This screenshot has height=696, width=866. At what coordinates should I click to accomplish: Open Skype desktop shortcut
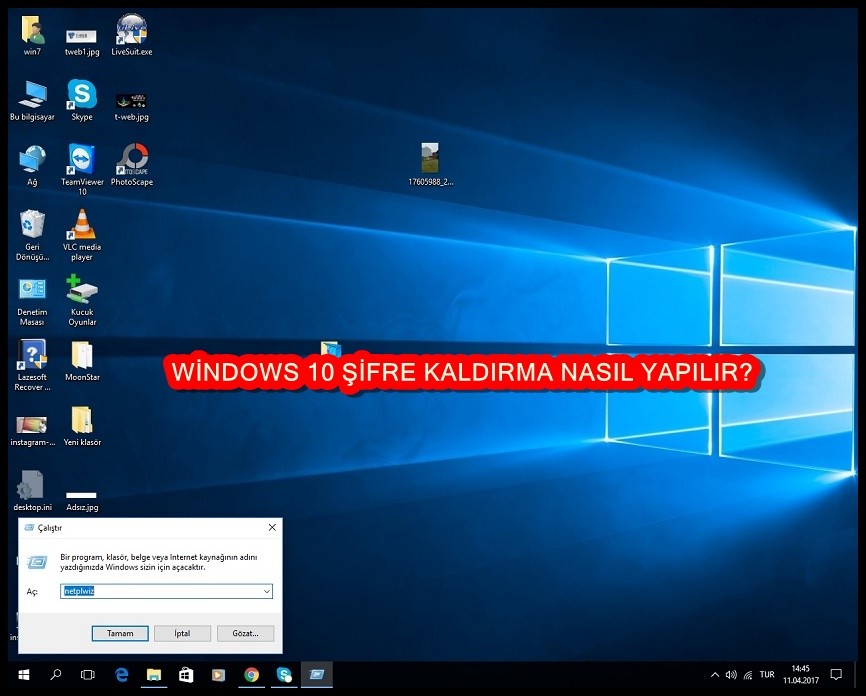point(82,96)
